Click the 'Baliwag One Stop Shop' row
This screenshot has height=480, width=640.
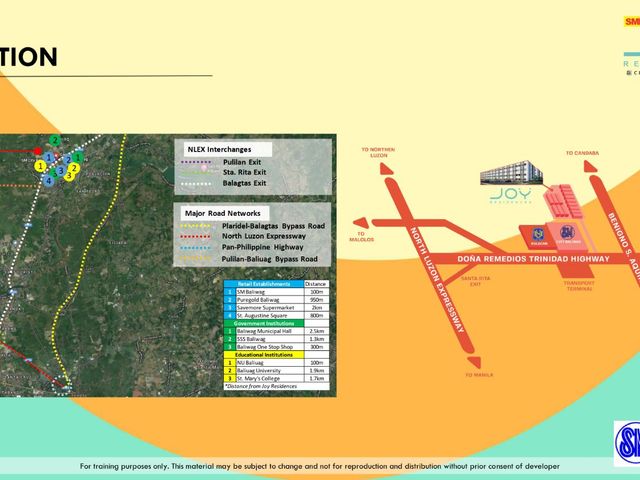276,347
